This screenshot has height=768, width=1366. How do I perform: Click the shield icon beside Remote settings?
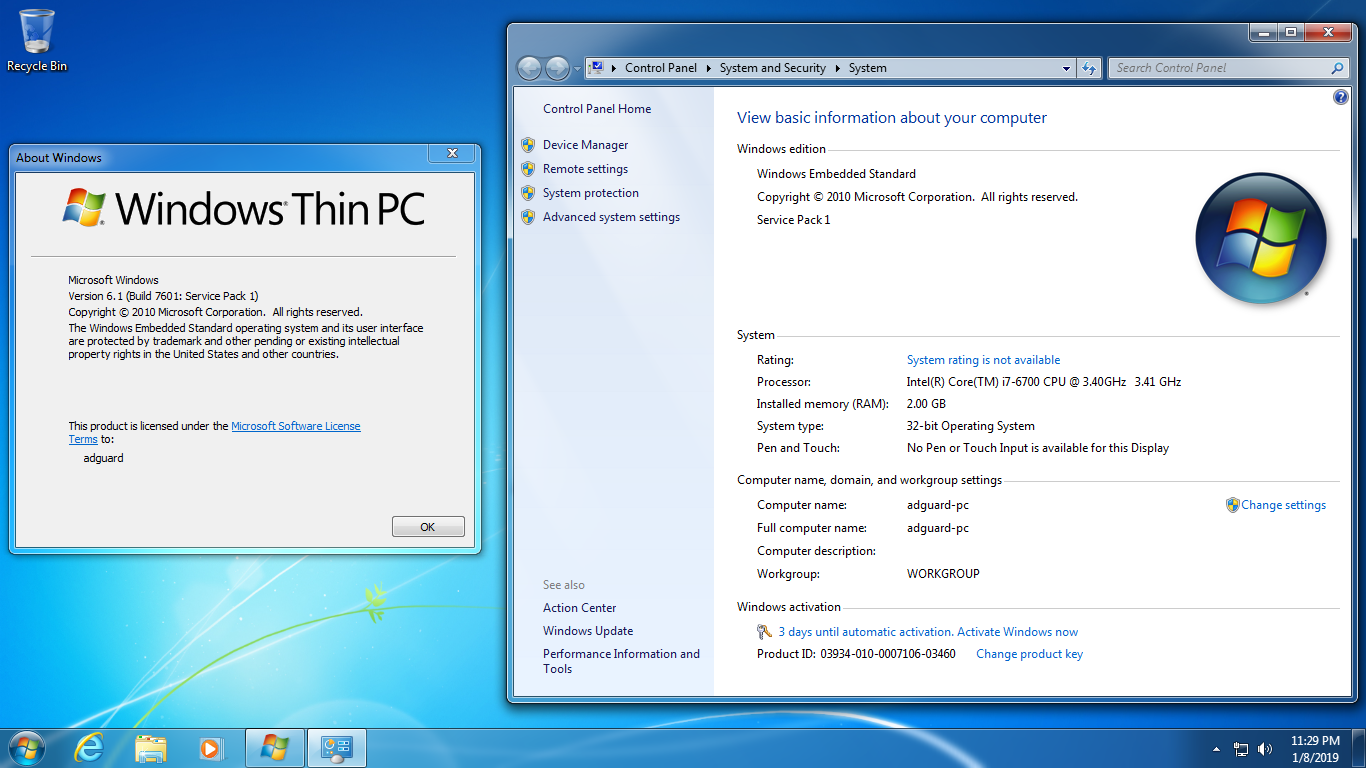(528, 169)
